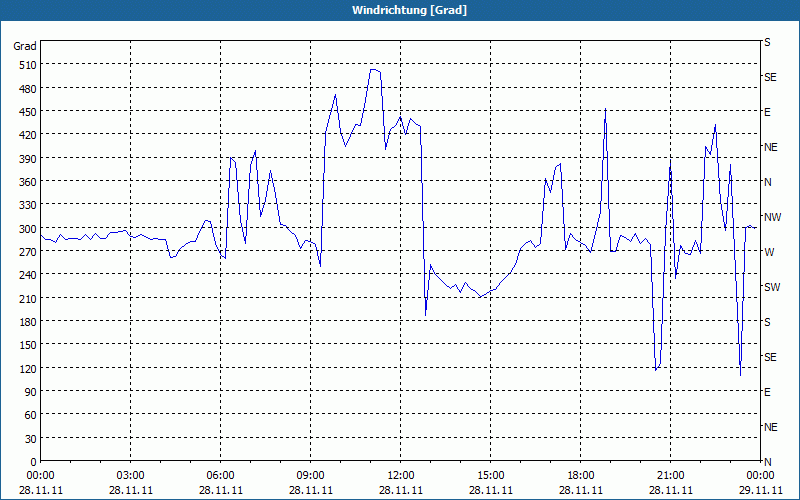This screenshot has width=800, height=500.
Task: Select the 120 degree axis label
Action: 28,368
